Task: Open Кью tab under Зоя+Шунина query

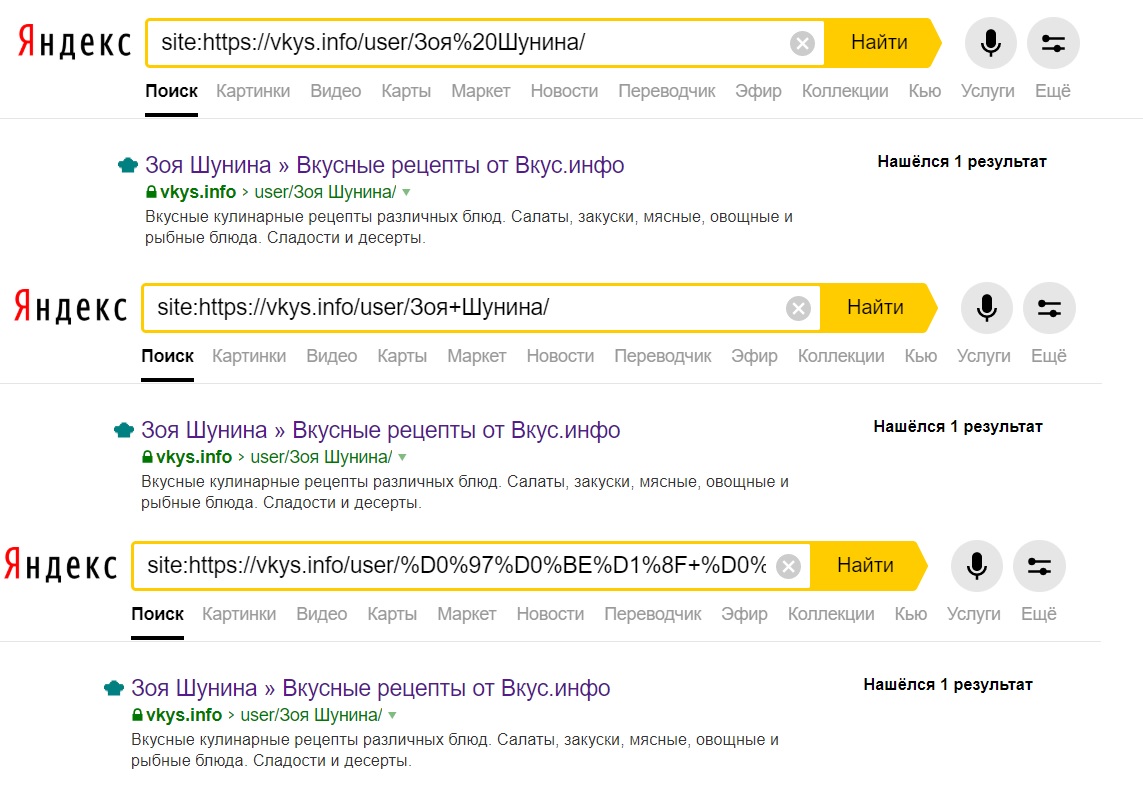Action: click(921, 356)
